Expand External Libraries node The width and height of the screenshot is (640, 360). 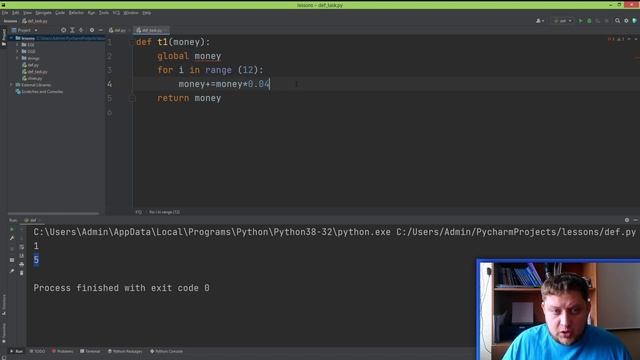11,85
